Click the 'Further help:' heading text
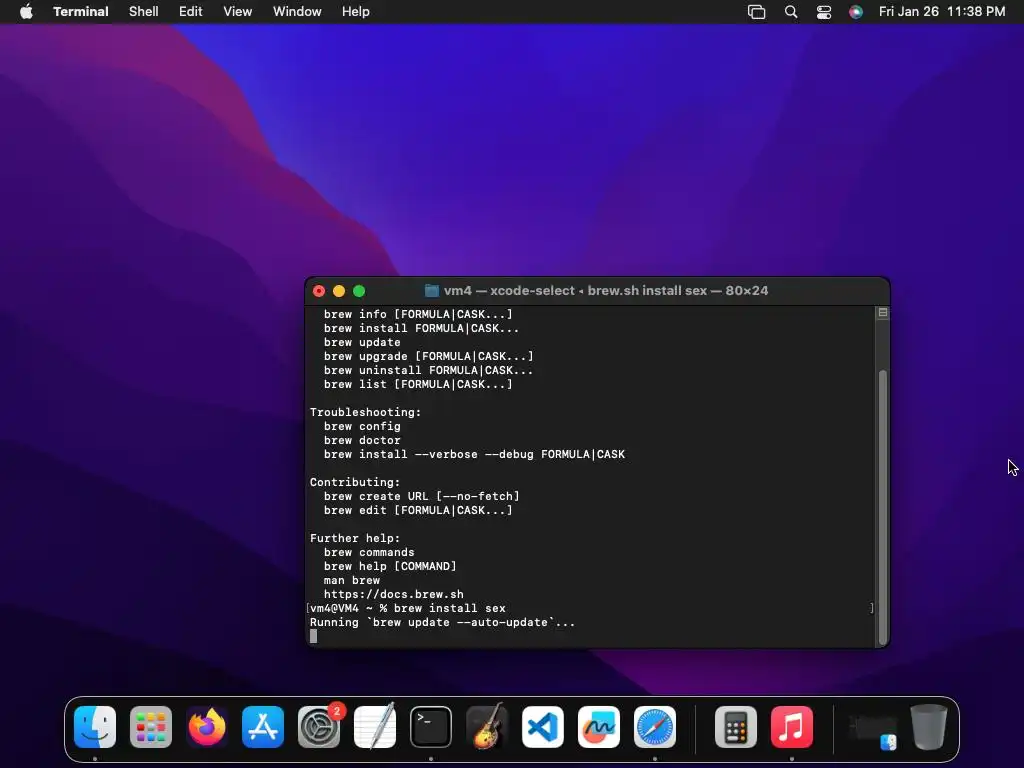Screen dimensions: 1024x768 tap(355, 538)
